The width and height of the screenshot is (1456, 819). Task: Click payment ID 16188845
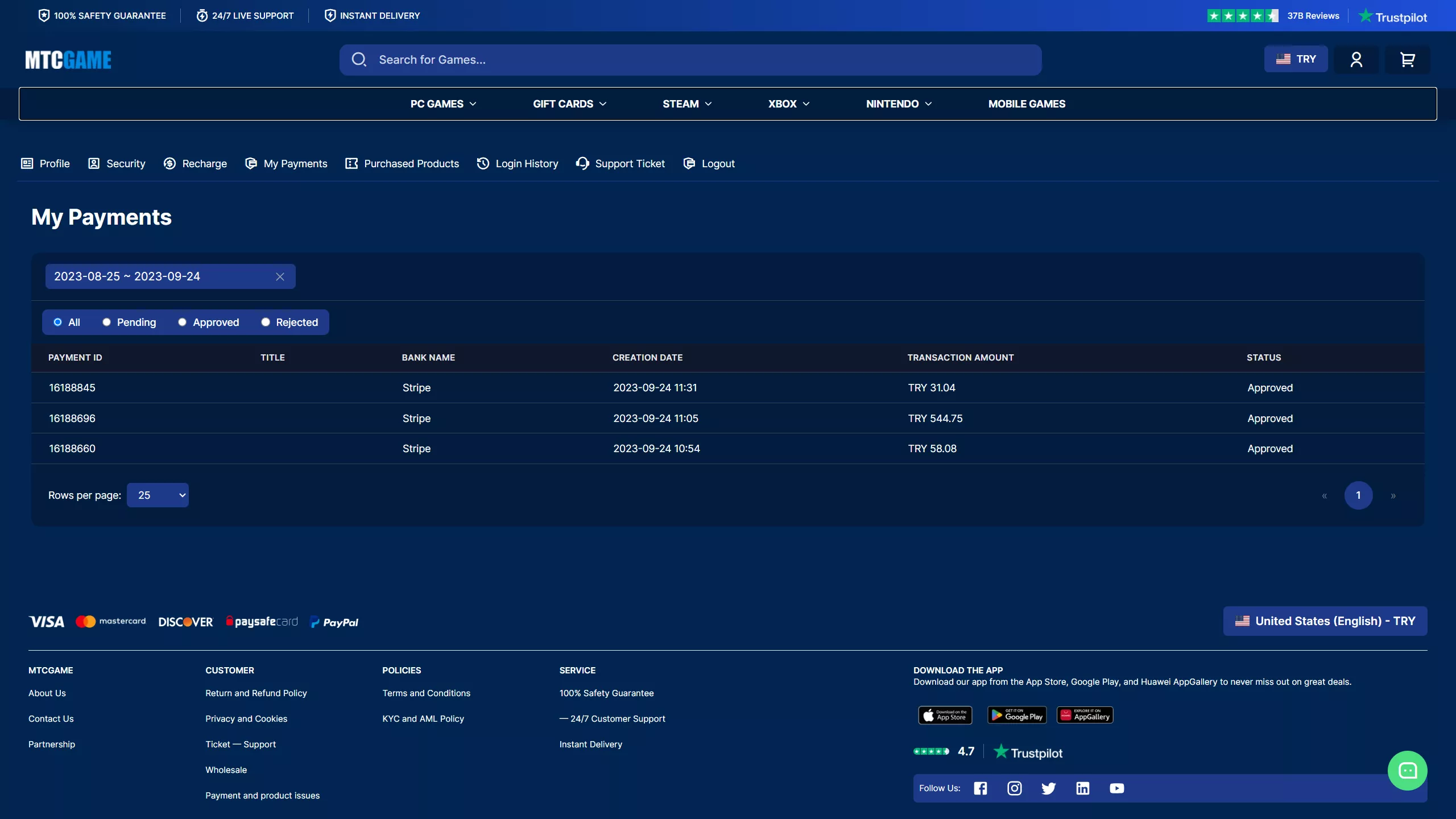pyautogui.click(x=72, y=388)
